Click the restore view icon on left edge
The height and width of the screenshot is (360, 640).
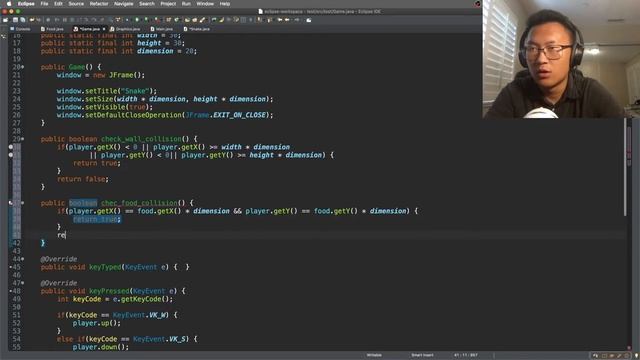click(x=4, y=37)
